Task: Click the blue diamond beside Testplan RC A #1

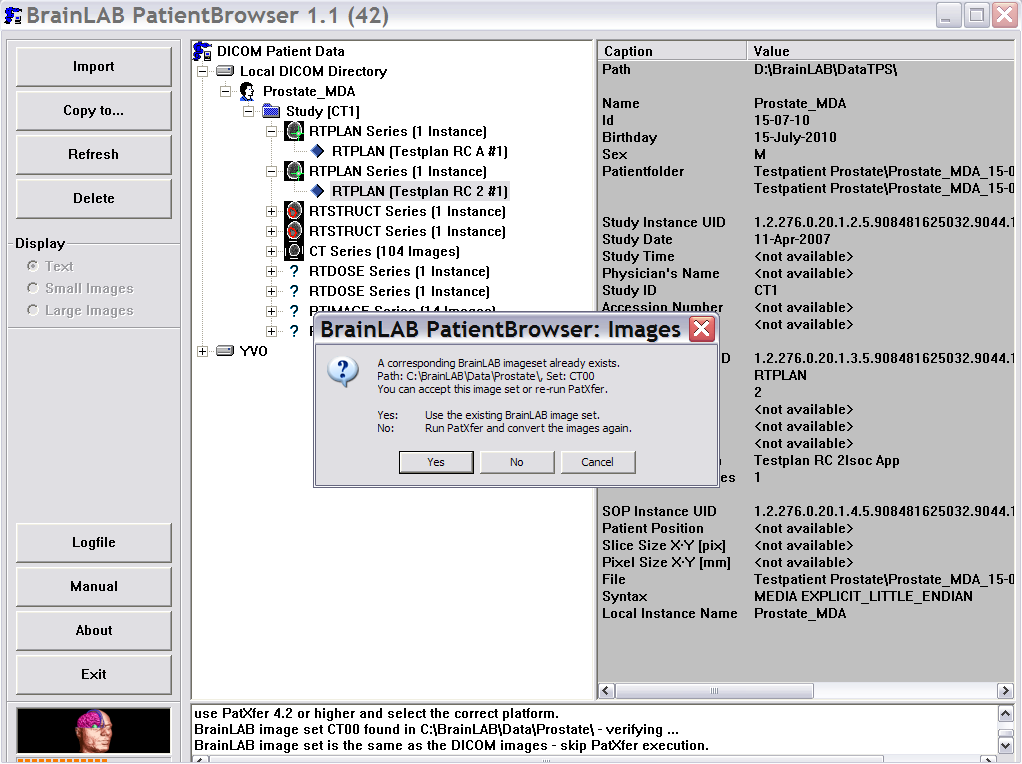Action: [317, 151]
